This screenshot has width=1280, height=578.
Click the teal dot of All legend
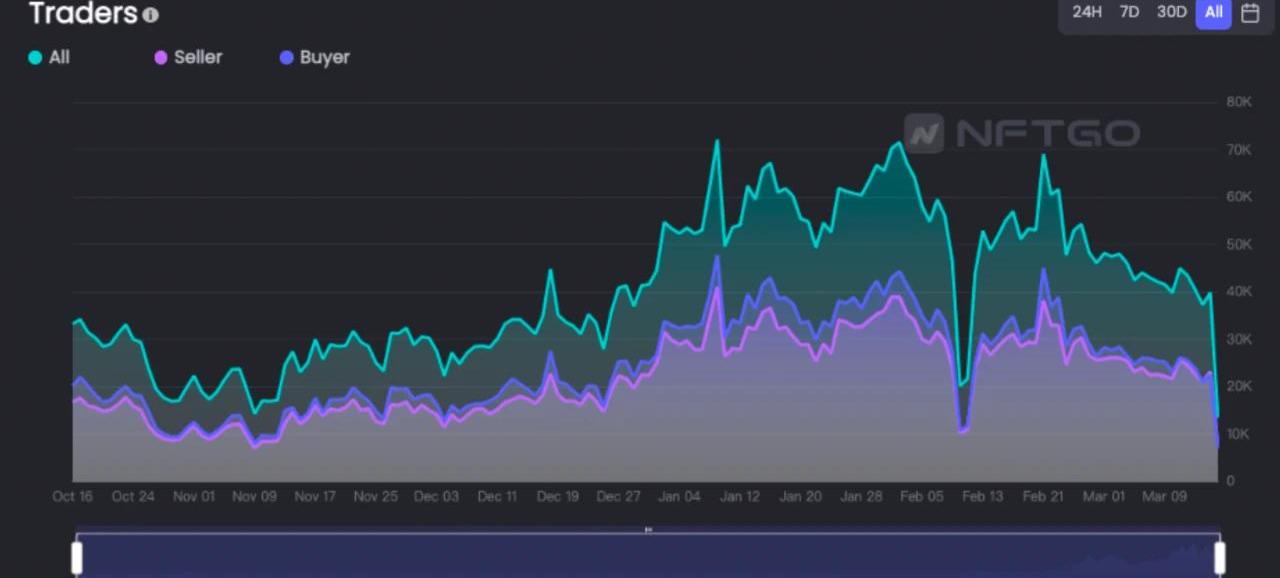[x=36, y=58]
